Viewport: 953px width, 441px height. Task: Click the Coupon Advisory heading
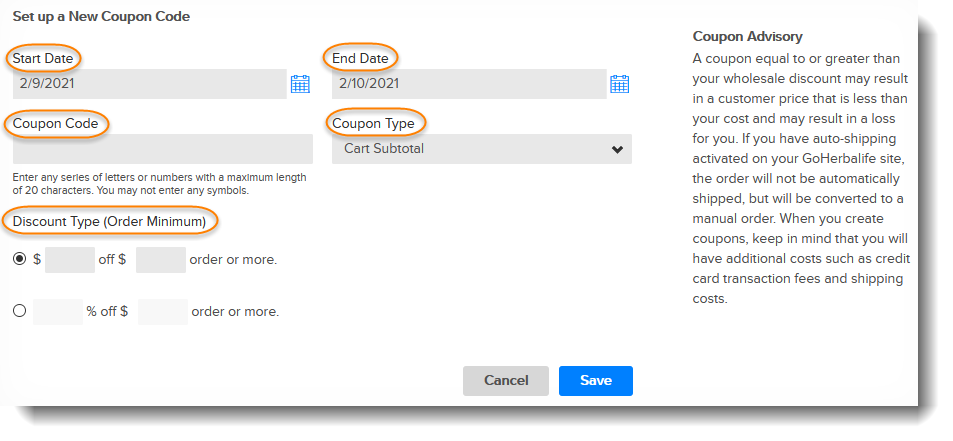(x=748, y=36)
